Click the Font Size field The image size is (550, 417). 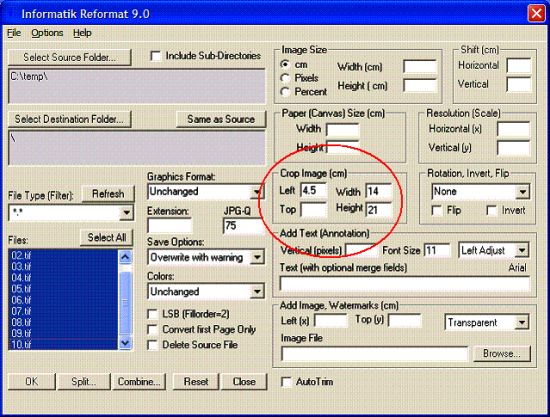[x=437, y=250]
